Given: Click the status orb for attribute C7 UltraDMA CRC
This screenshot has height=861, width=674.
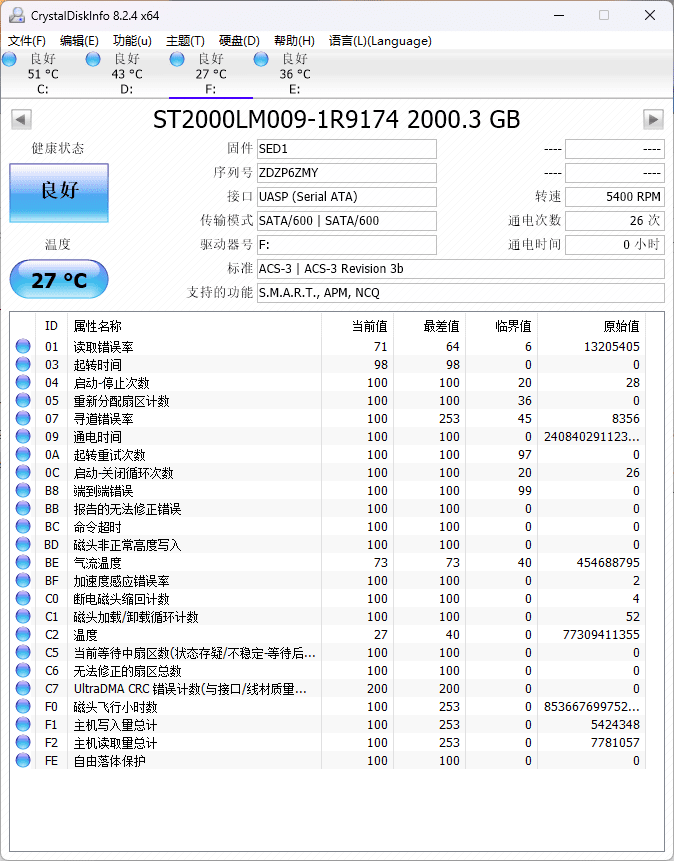Looking at the screenshot, I should pos(23,688).
